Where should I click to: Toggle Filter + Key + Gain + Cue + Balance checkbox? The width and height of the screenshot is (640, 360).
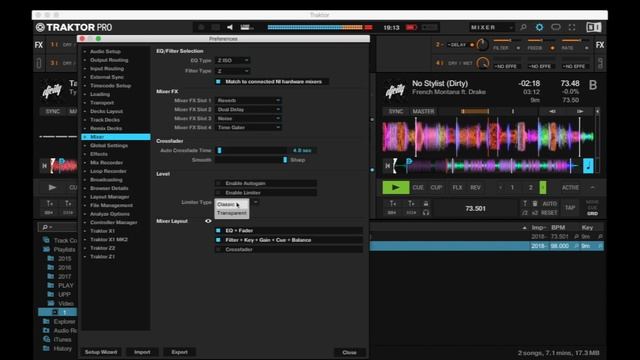pyautogui.click(x=218, y=240)
